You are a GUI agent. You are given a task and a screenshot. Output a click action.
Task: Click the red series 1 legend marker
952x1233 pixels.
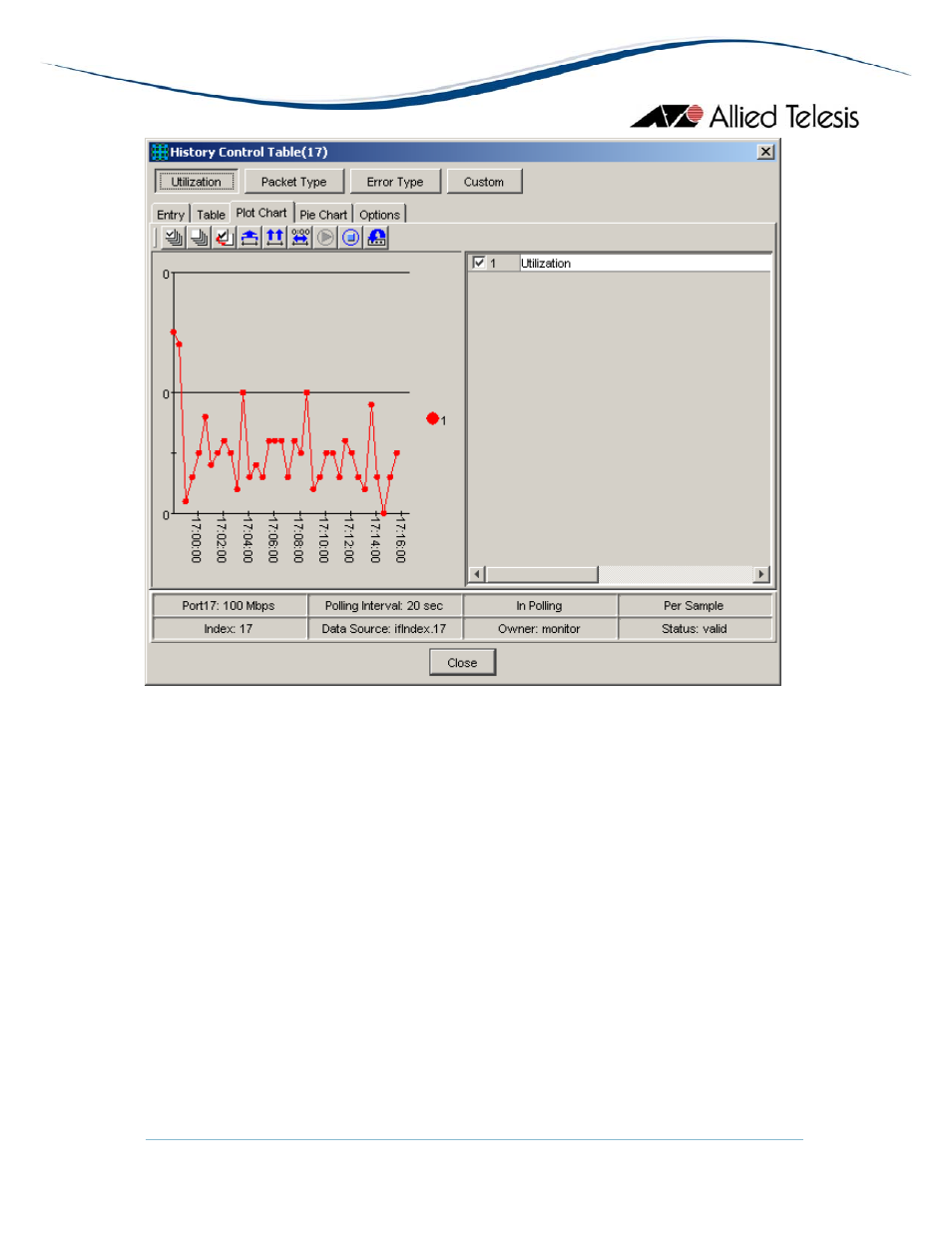[x=432, y=419]
